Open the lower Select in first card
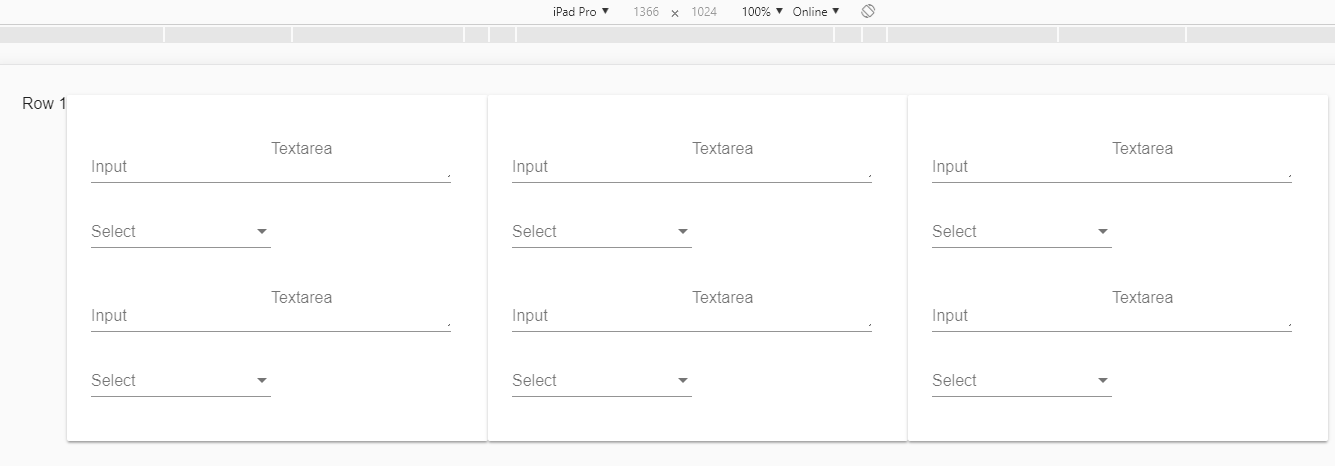This screenshot has width=1335, height=466. coord(181,381)
